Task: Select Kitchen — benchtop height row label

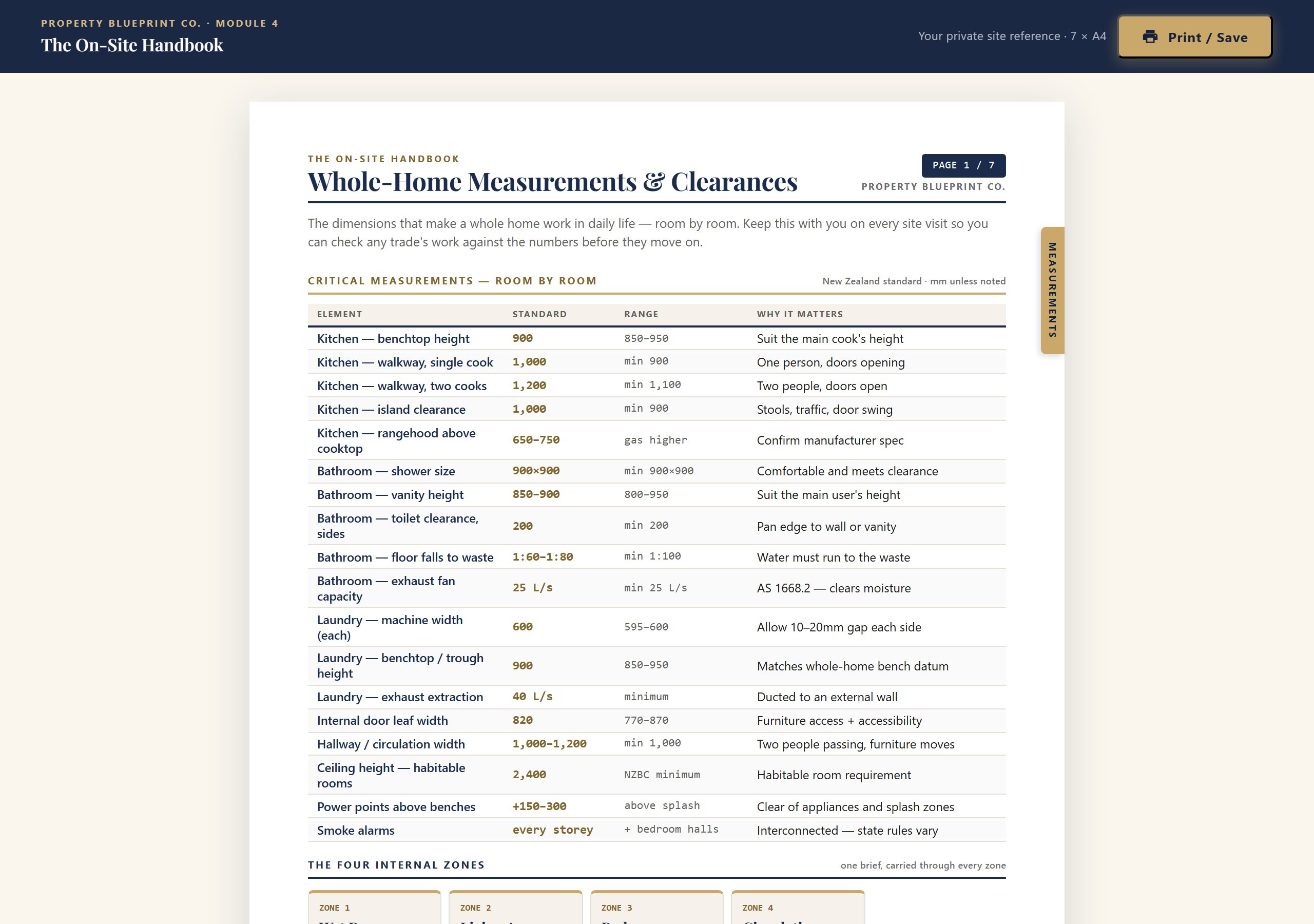Action: pos(393,339)
